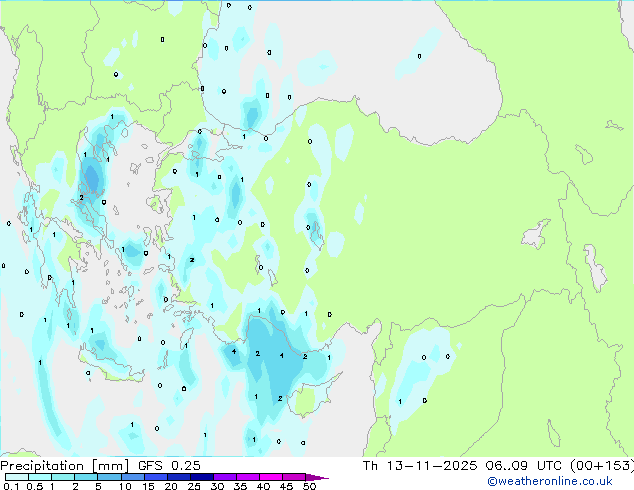Image resolution: width=634 pixels, height=490 pixels.
Task: Click the "5" legend scale value
Action: (98, 486)
